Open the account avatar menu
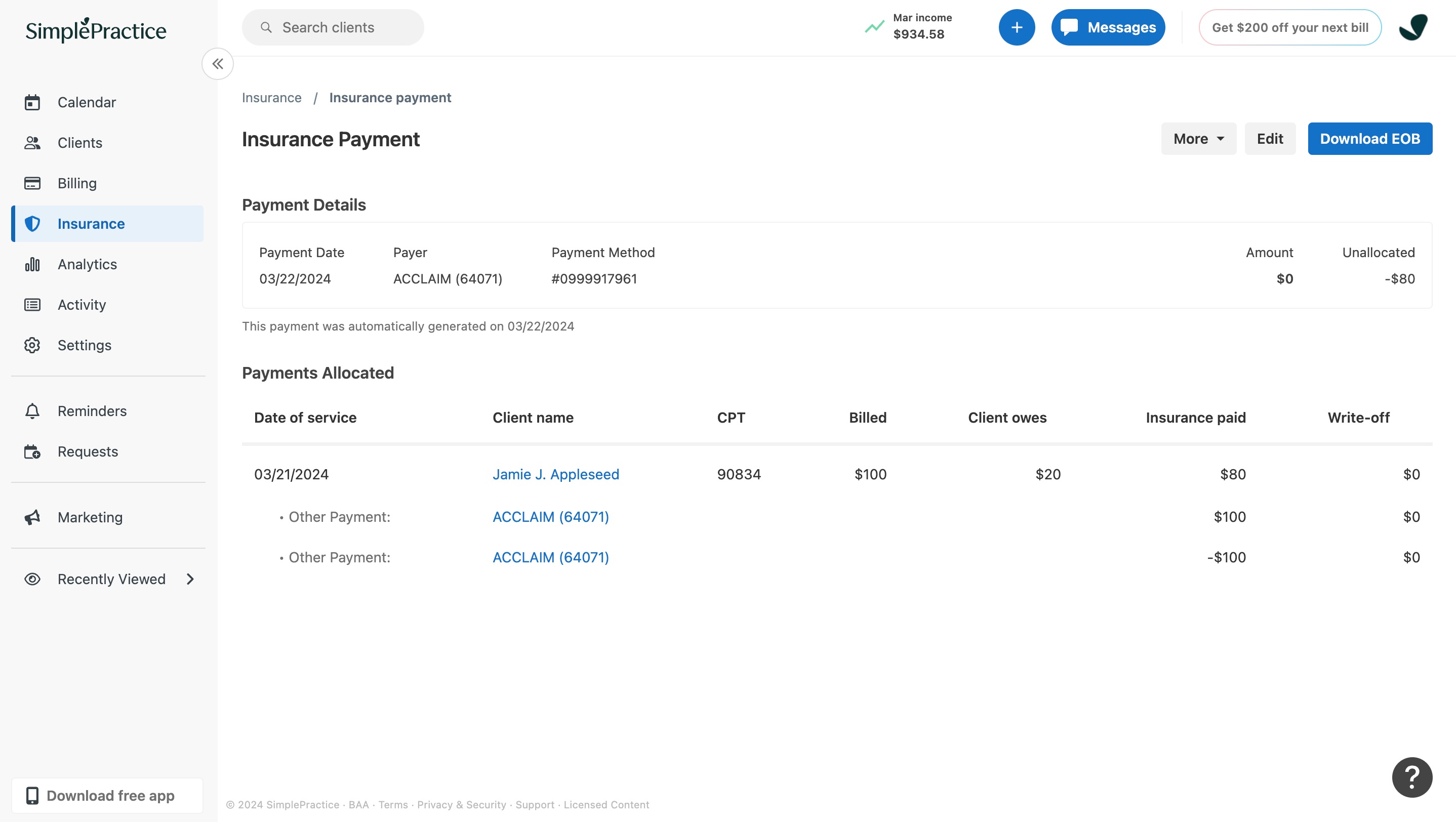 pos(1413,27)
